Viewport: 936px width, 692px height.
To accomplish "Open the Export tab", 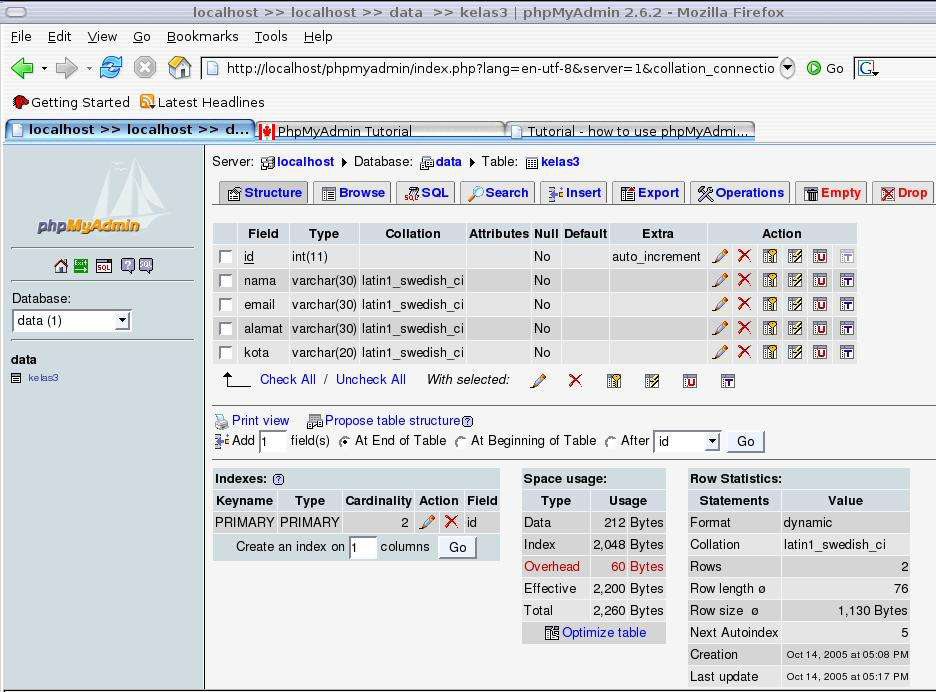I will [649, 193].
